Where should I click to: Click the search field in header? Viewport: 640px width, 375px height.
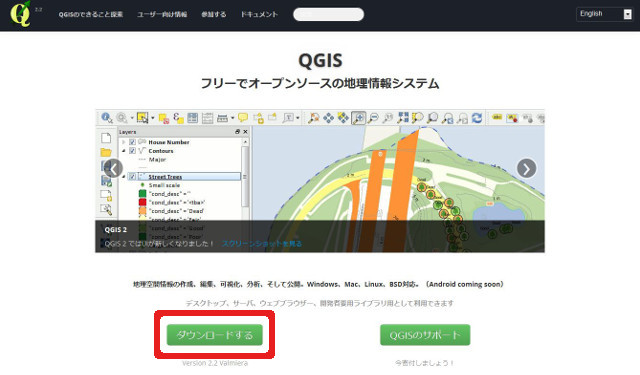coord(328,14)
